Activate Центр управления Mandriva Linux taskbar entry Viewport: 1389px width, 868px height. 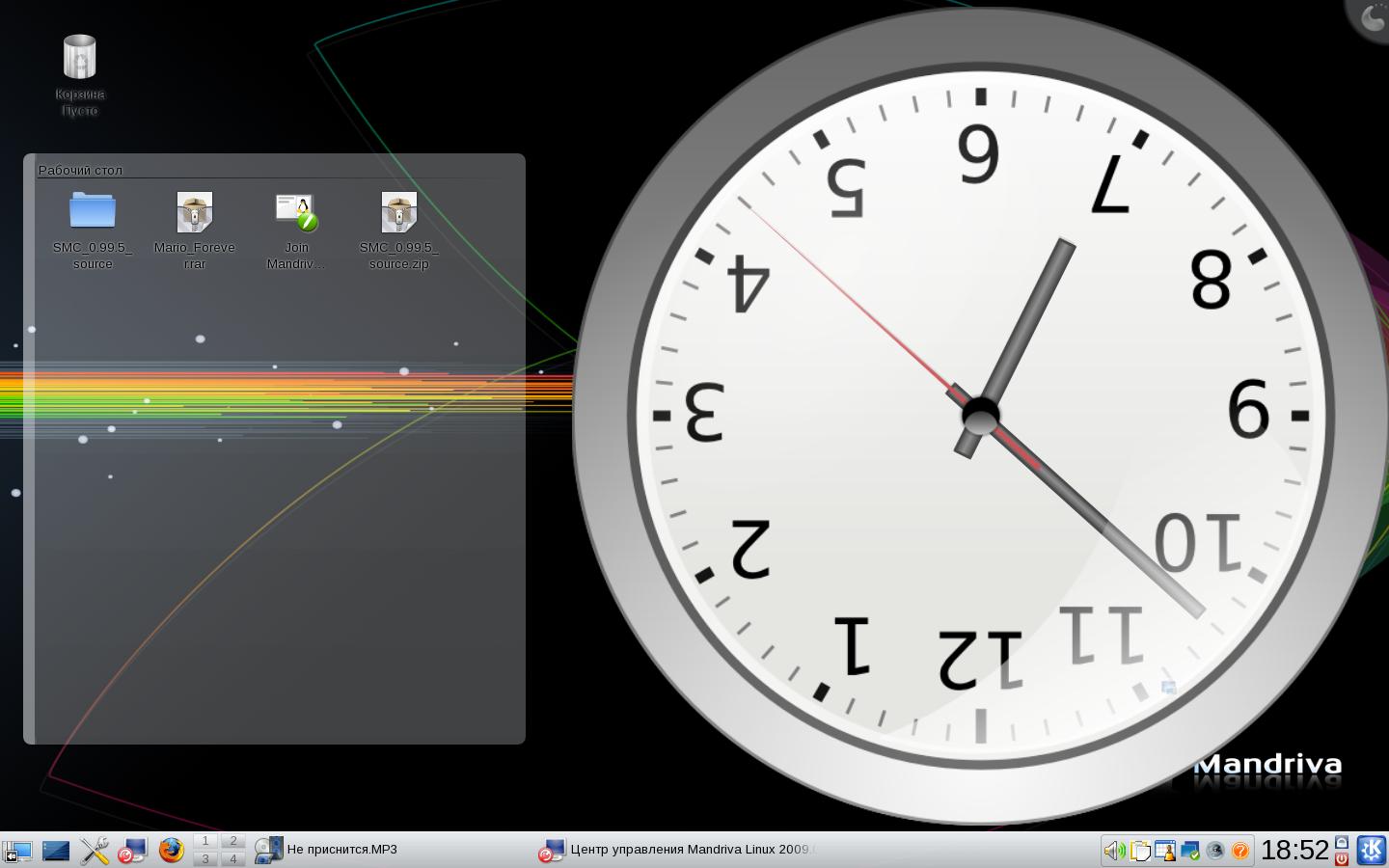tap(678, 850)
